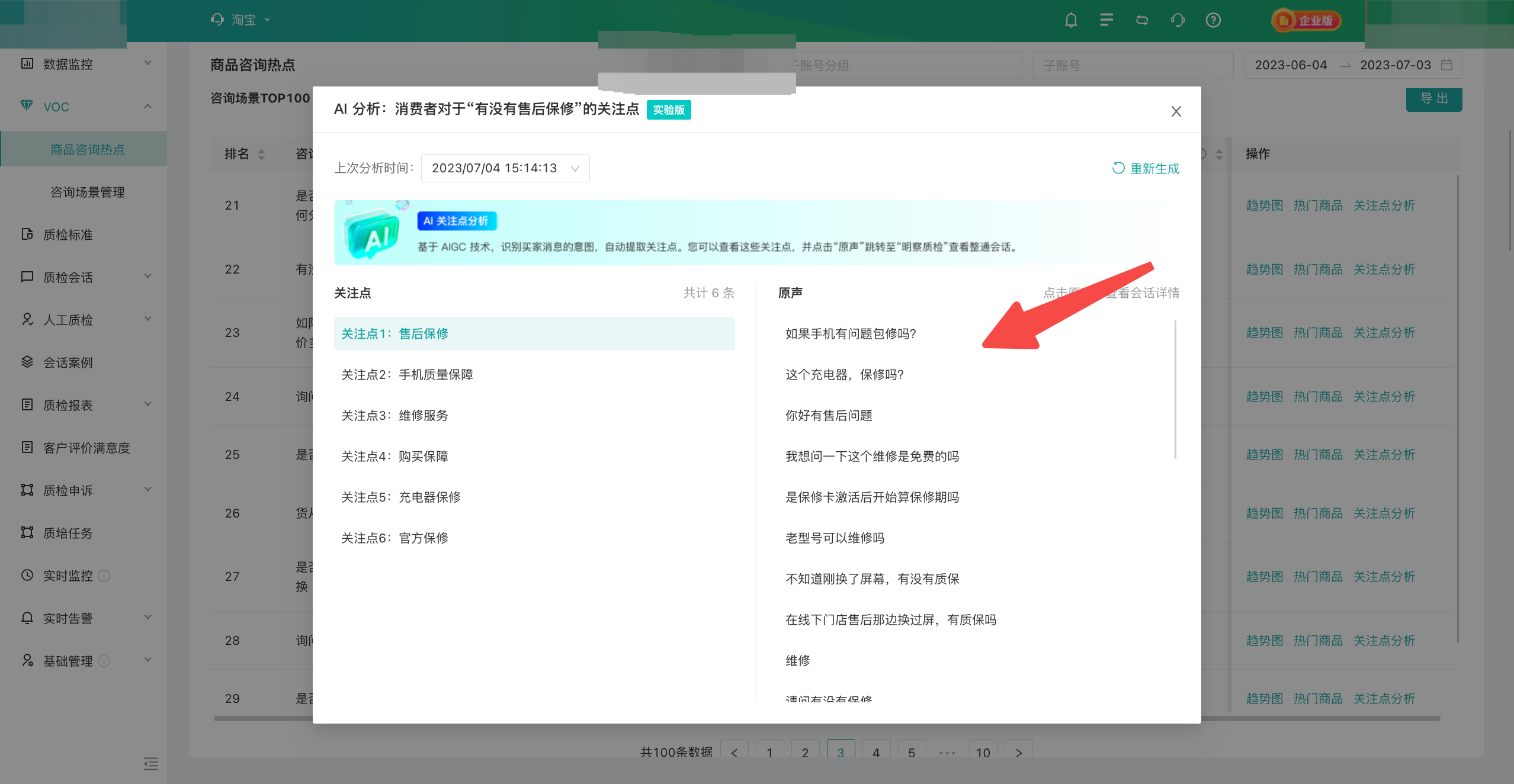Select 关注点3：维修服务

pos(534,415)
